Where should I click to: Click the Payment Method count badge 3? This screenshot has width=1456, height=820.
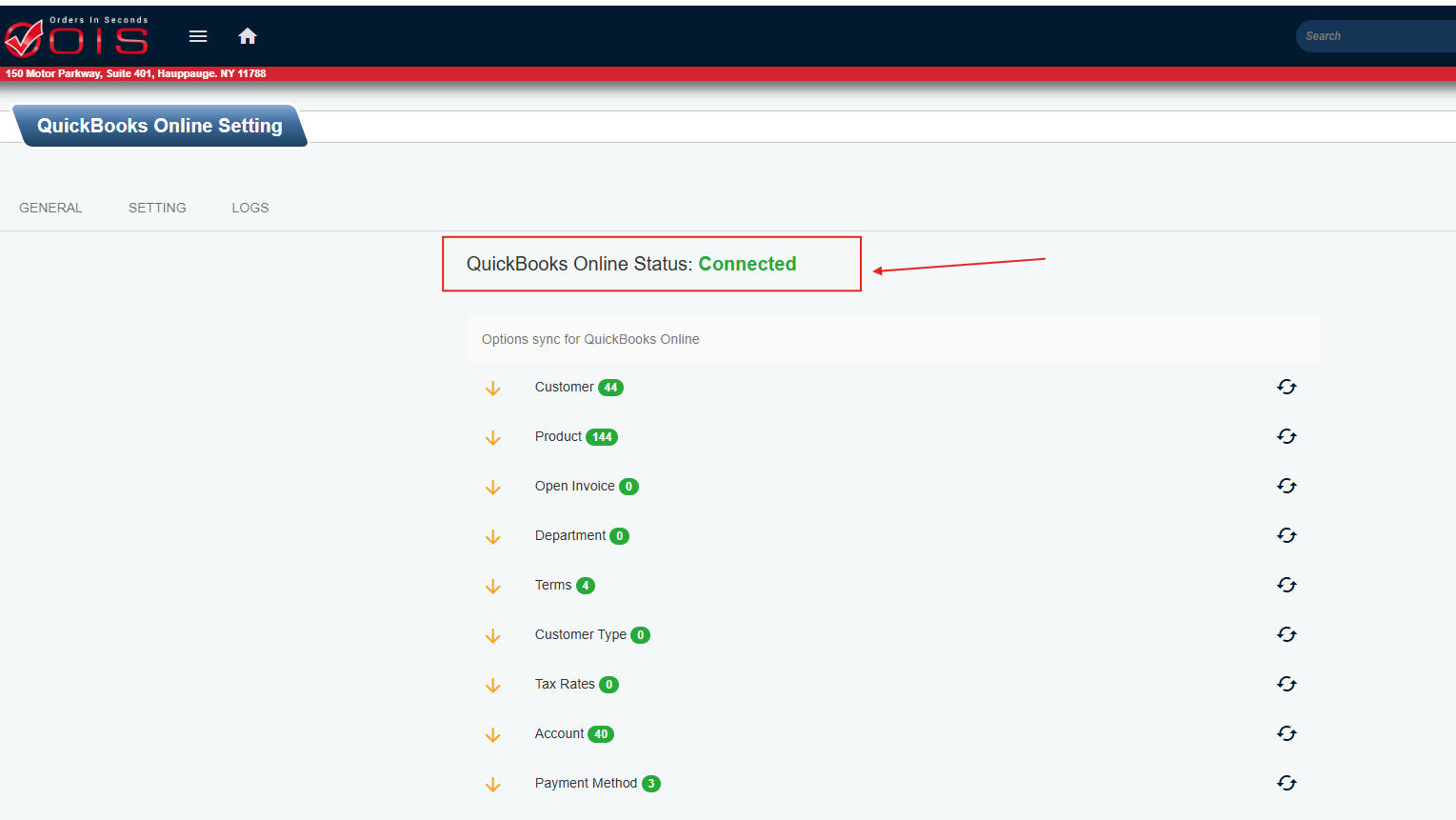pos(651,784)
